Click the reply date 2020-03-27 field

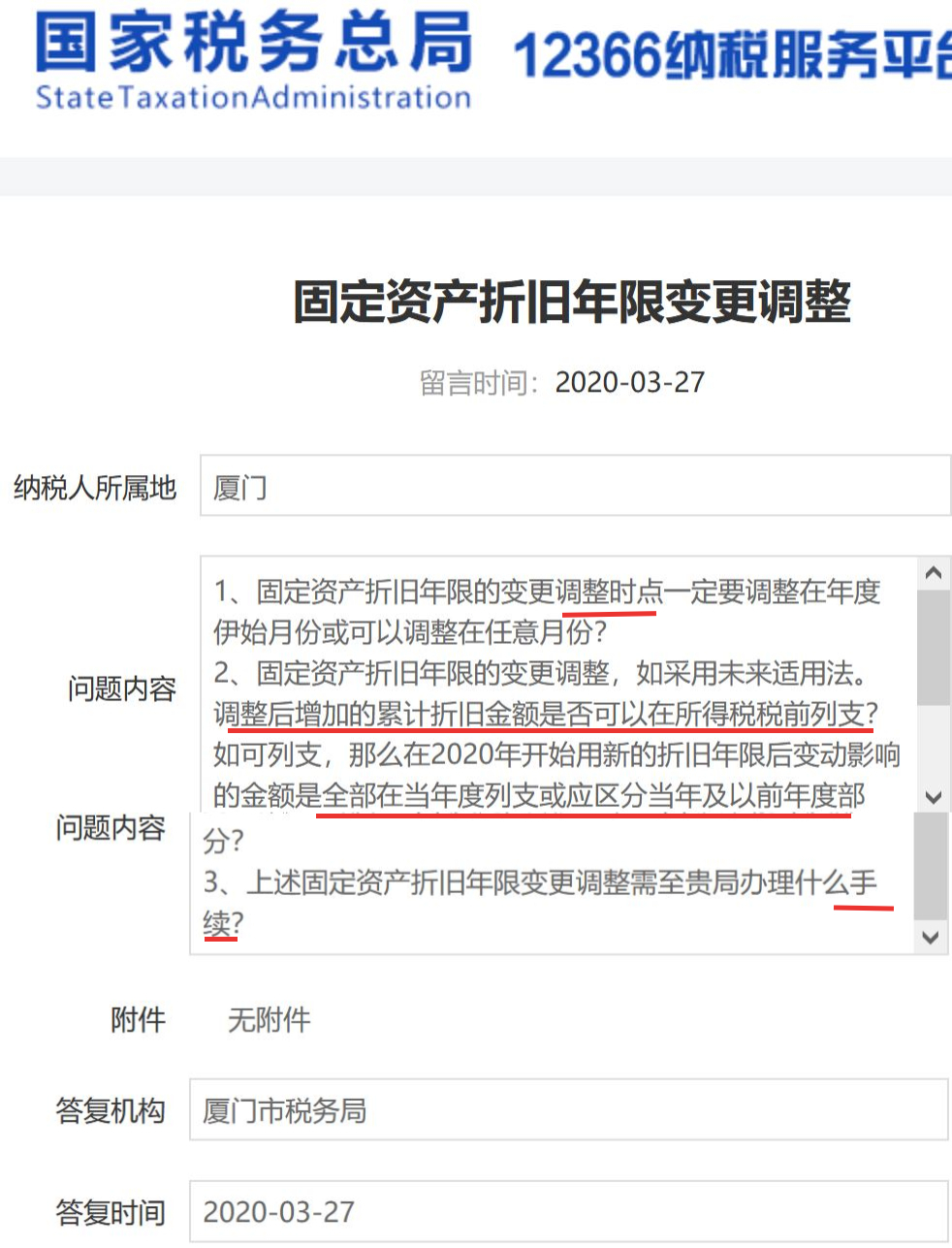point(572,1212)
